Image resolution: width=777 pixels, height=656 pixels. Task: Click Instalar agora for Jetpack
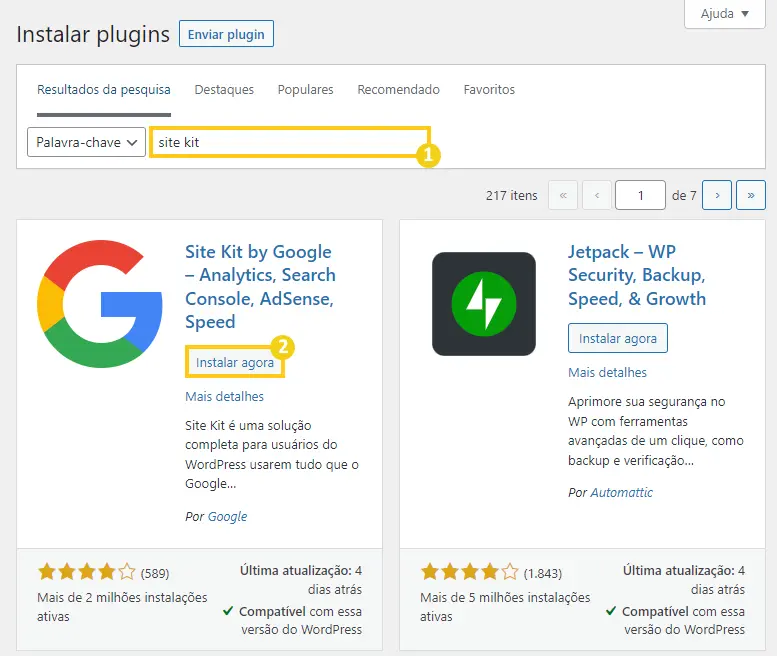click(x=618, y=338)
